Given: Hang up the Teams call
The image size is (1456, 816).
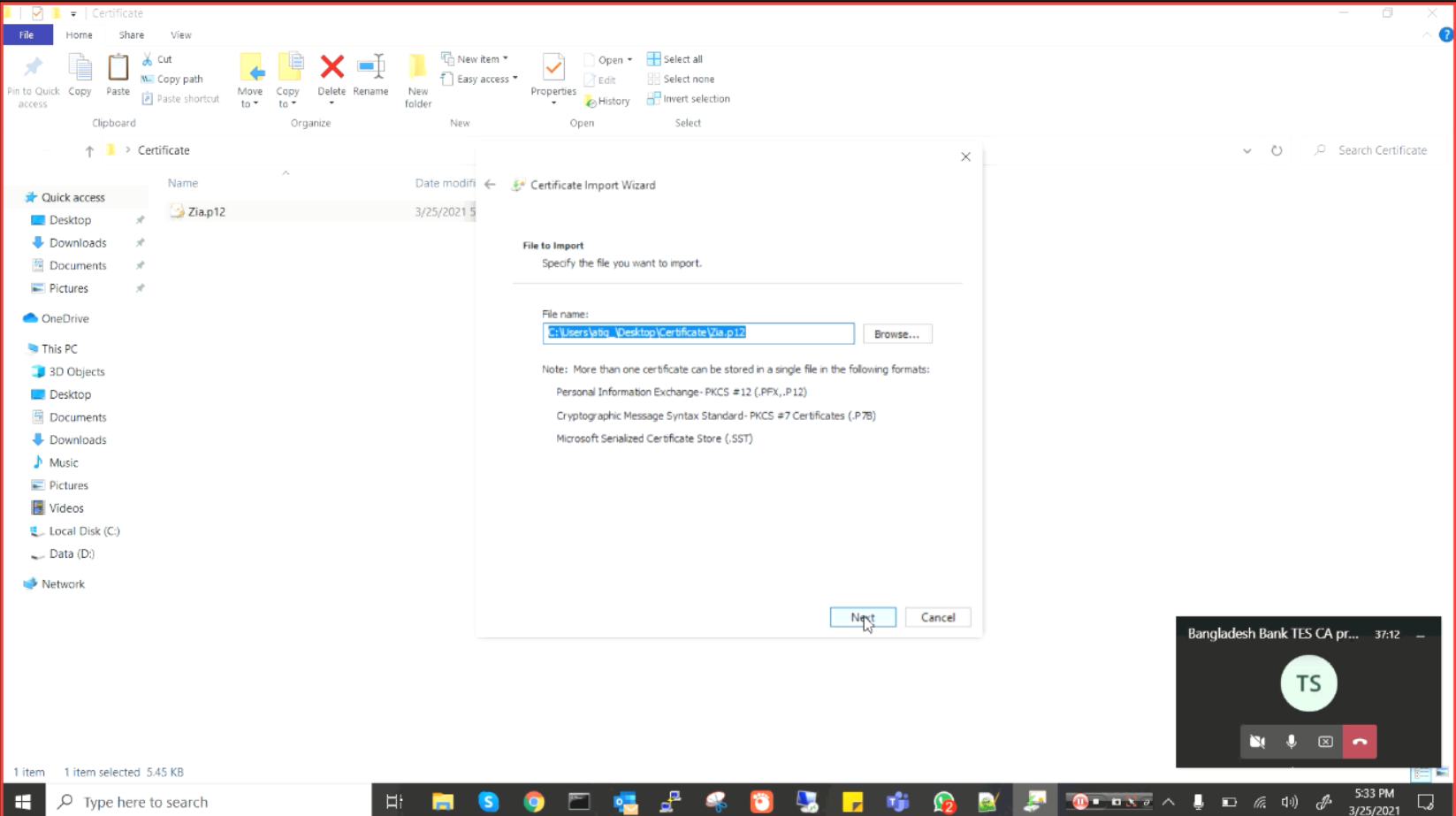Looking at the screenshot, I should tap(1360, 742).
